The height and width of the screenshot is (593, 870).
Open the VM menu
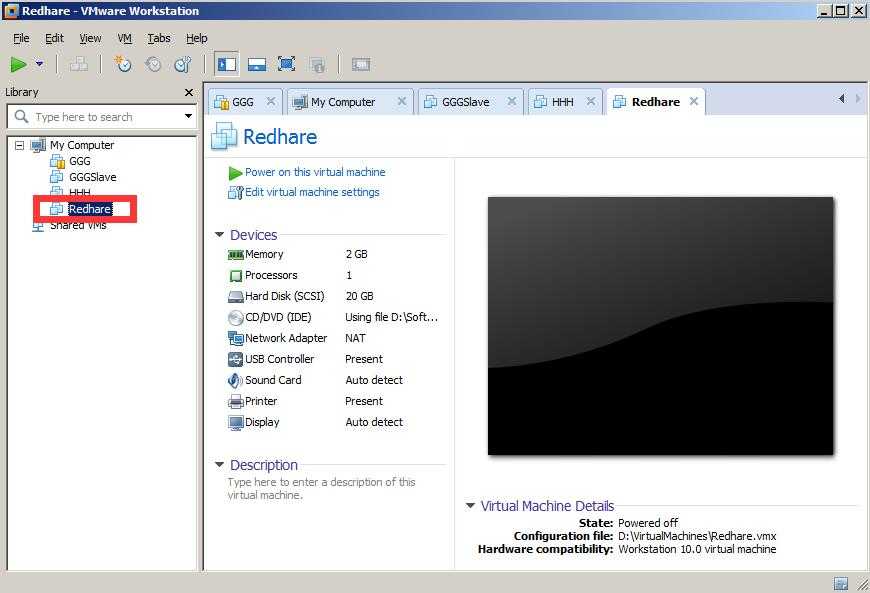point(124,38)
